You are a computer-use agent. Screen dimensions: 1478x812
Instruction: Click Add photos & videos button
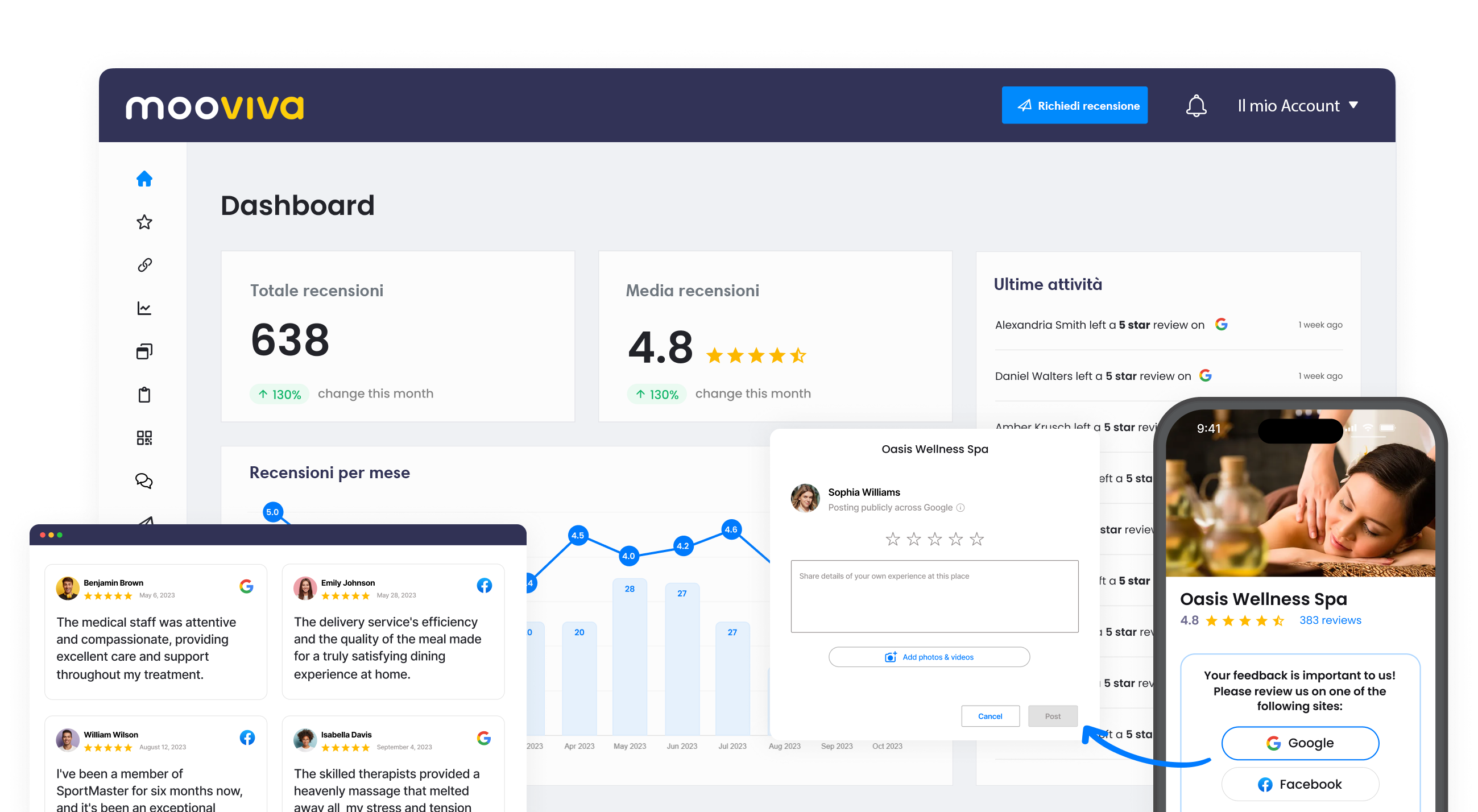(x=928, y=657)
